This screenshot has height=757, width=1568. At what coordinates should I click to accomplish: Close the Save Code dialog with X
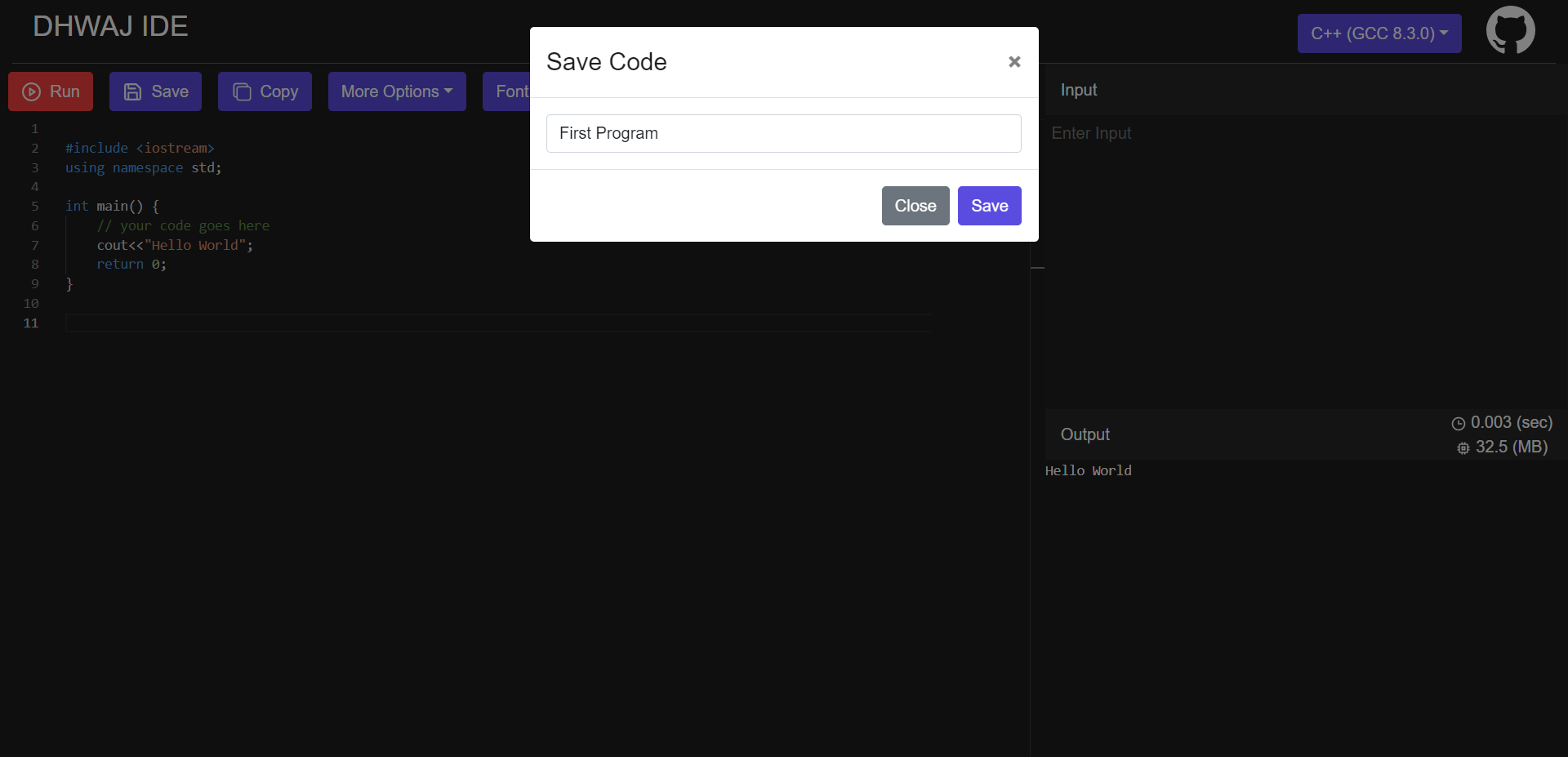(x=1014, y=62)
